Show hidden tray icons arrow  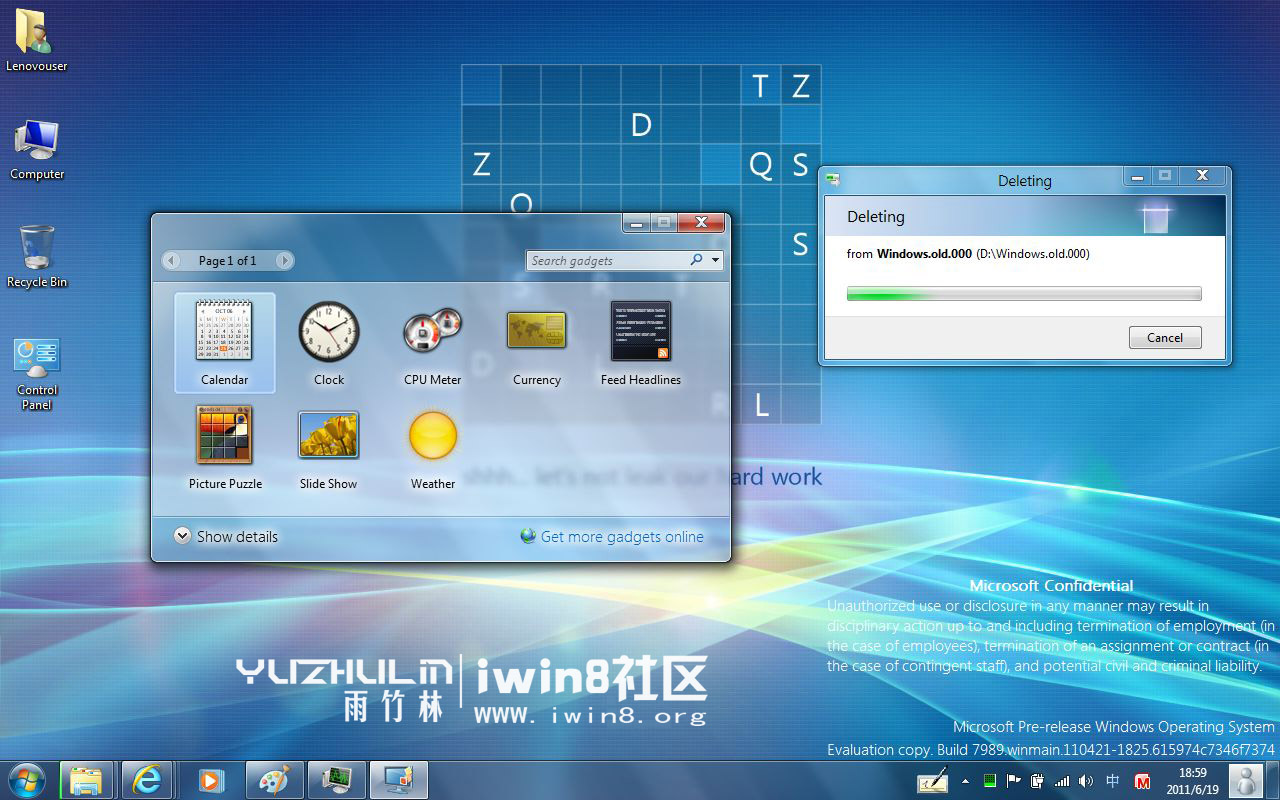tap(965, 781)
